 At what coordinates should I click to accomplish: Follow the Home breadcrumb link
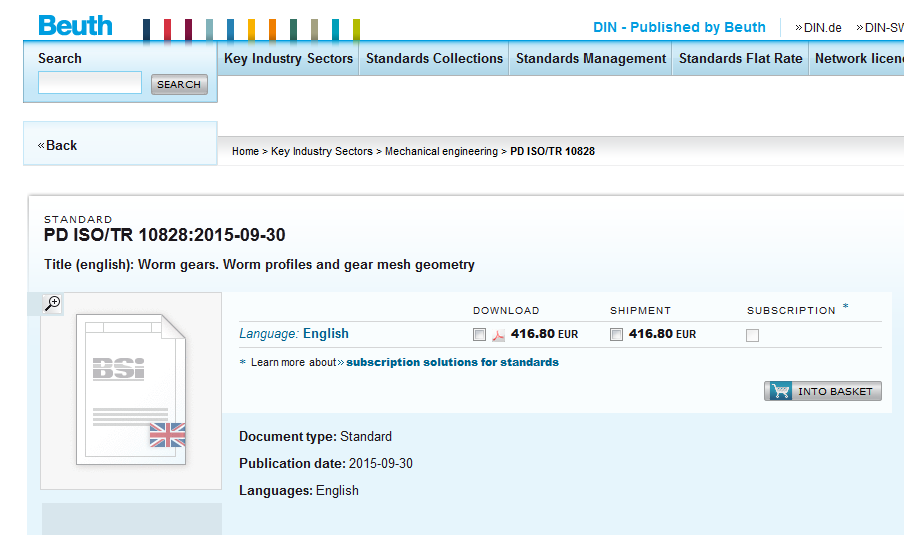(246, 151)
